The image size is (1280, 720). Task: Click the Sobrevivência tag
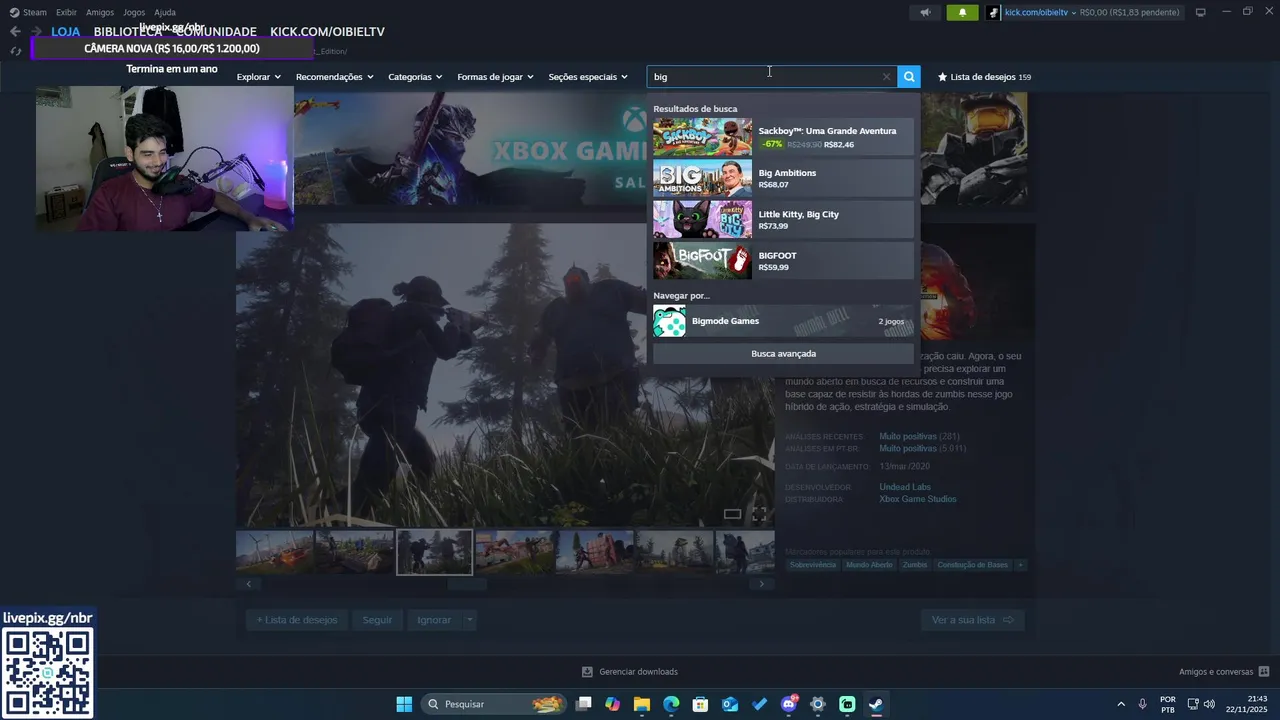click(812, 565)
